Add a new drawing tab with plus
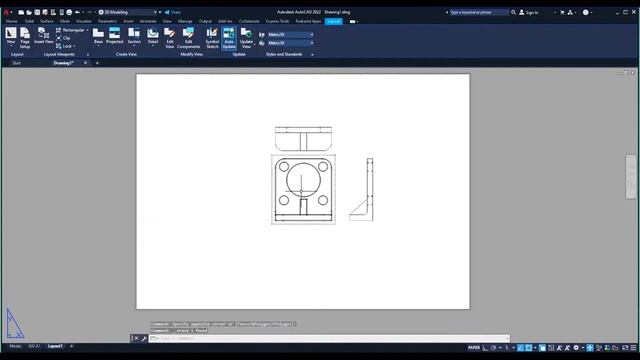 [97, 63]
